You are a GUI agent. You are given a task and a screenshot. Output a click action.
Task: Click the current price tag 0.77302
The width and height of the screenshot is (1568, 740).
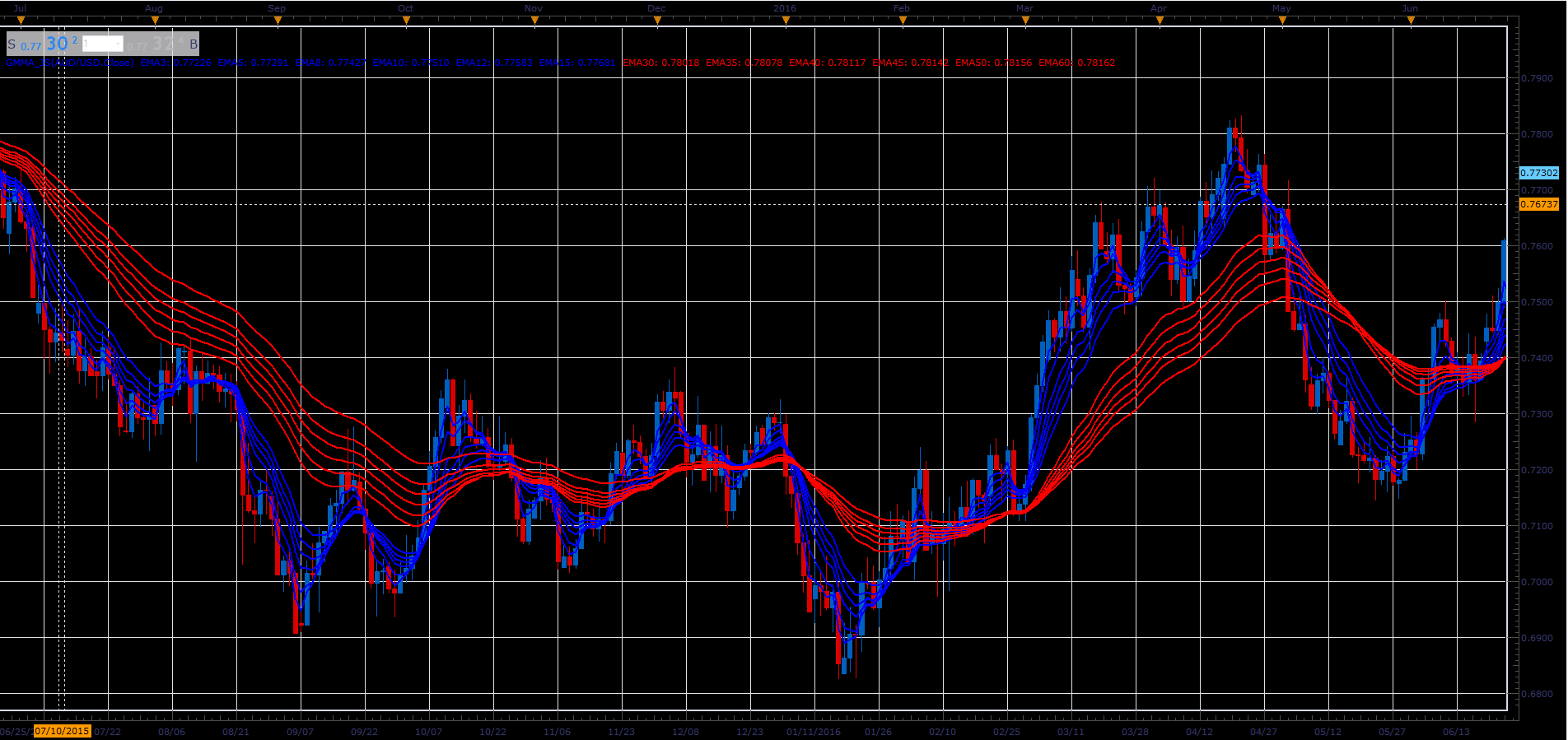point(1539,173)
